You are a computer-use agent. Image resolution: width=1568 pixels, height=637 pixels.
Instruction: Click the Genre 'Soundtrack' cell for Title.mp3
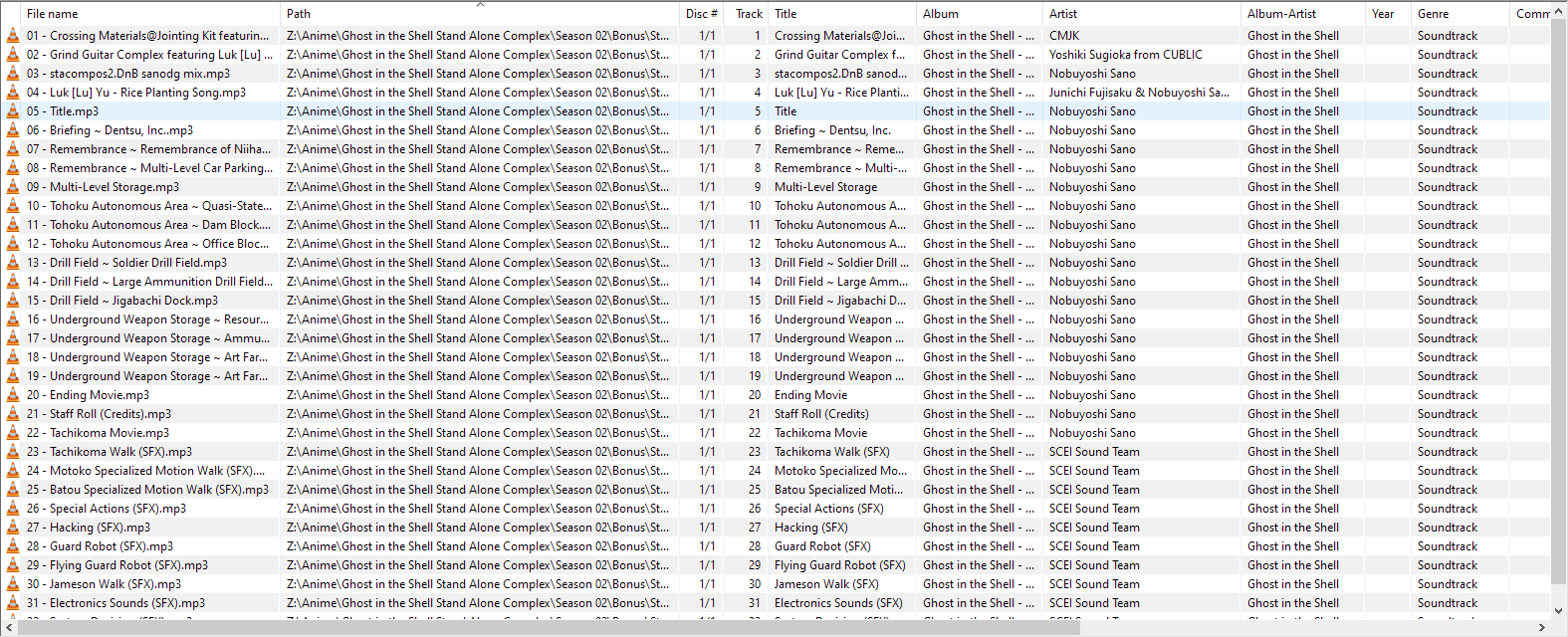coord(1448,110)
